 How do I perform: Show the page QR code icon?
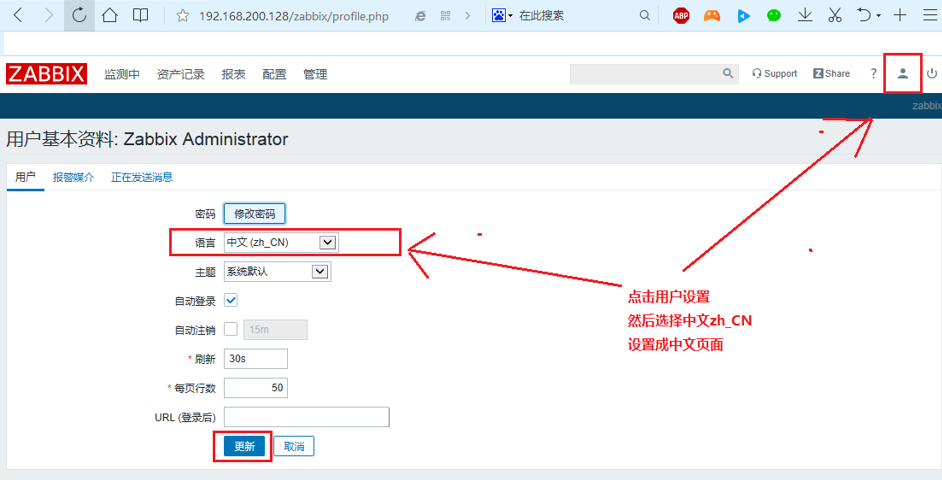pos(445,16)
